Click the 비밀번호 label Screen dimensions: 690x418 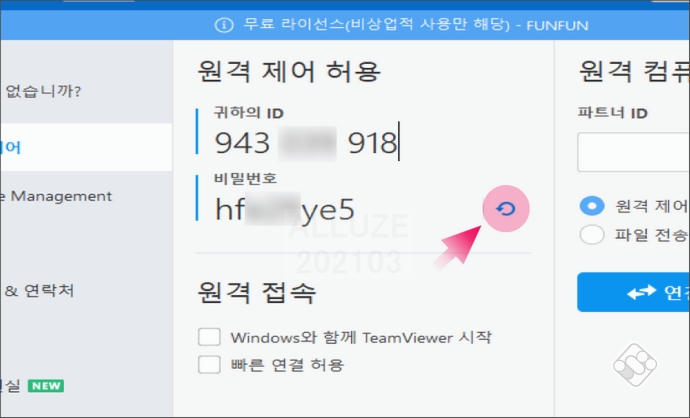coord(246,178)
